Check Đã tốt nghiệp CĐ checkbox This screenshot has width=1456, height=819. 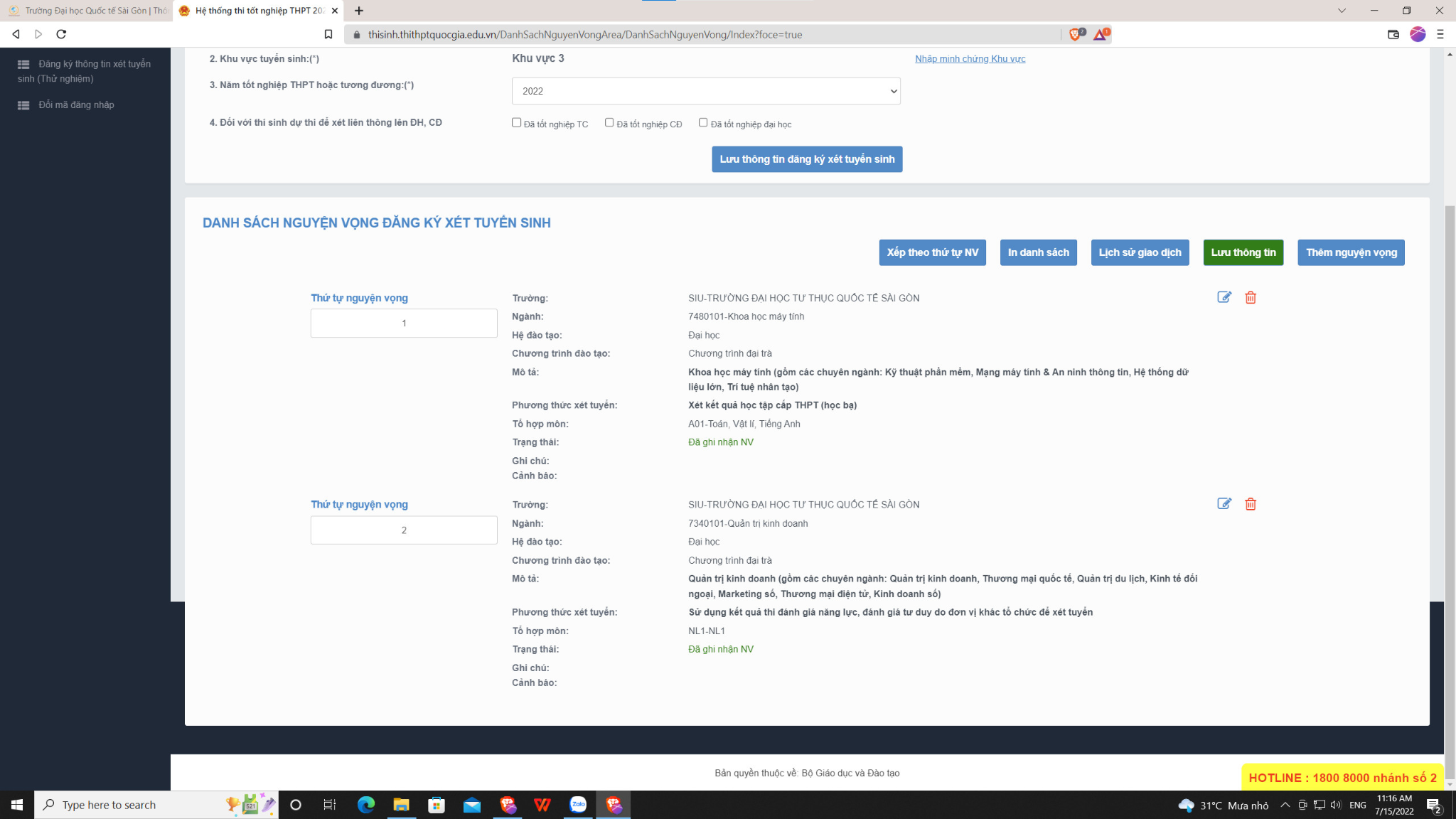coord(609,122)
